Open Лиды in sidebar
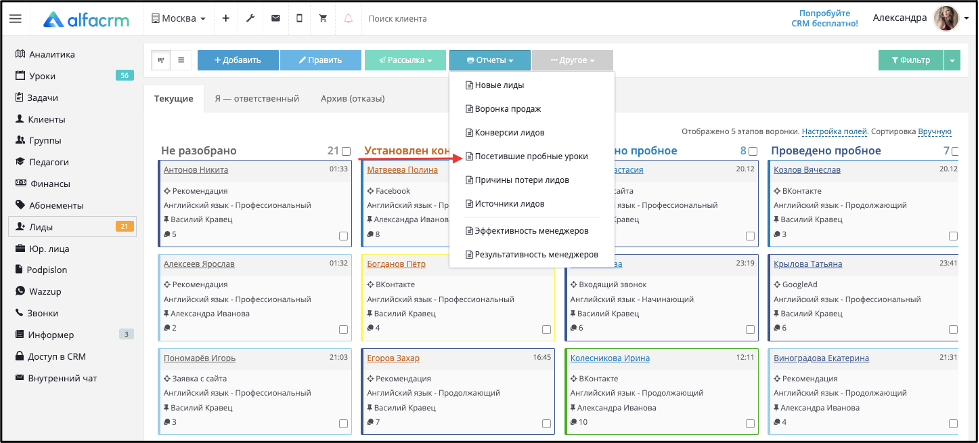Screen dimensions: 979x443 (72, 227)
